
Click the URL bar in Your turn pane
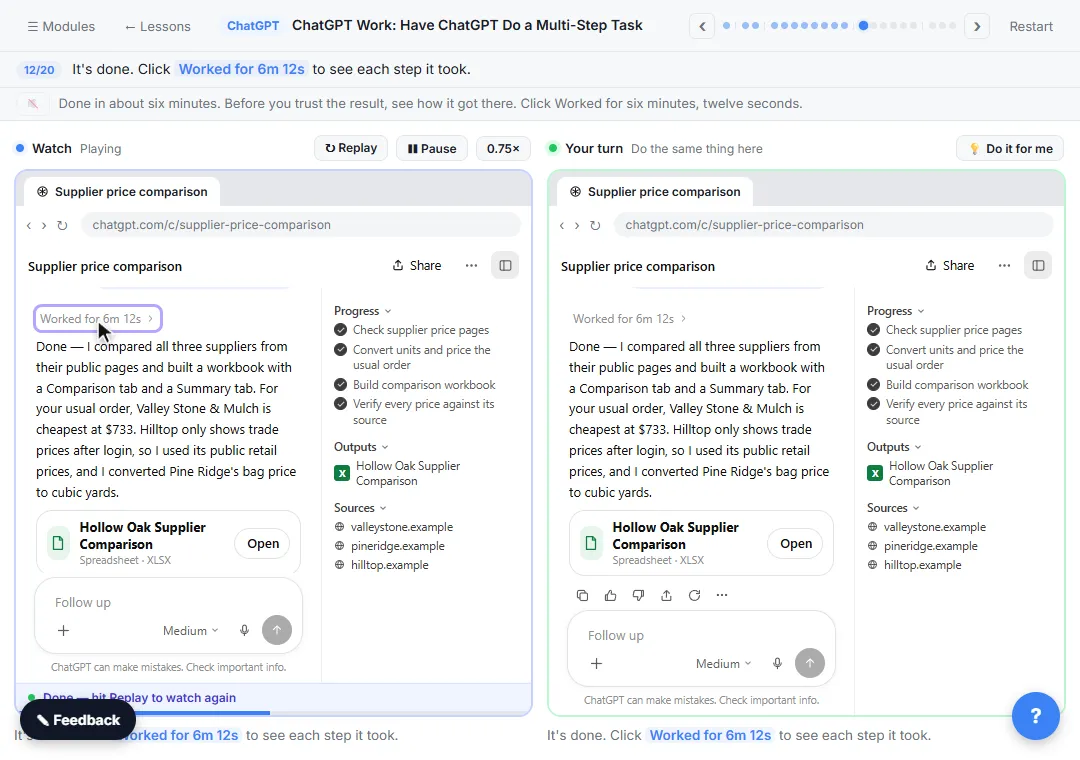pos(833,225)
